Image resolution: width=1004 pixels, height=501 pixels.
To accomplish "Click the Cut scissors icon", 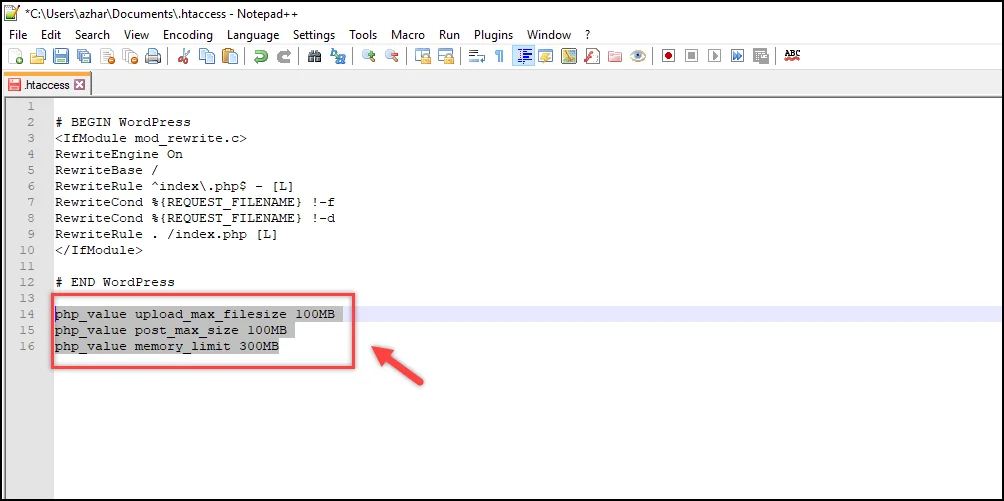I will click(183, 57).
